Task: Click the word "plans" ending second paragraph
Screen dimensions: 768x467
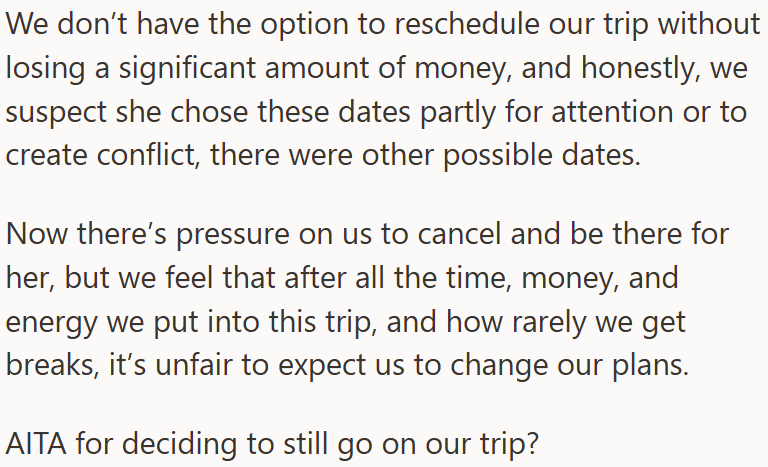Action: (x=650, y=366)
